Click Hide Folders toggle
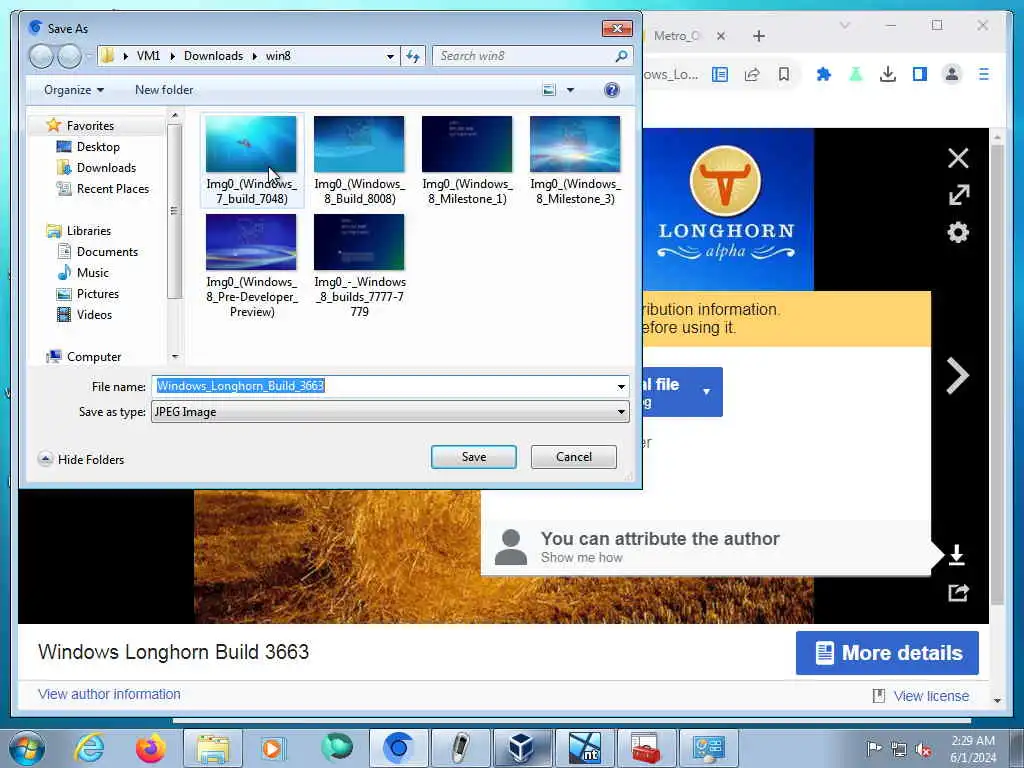The width and height of the screenshot is (1024, 768). 82,460
